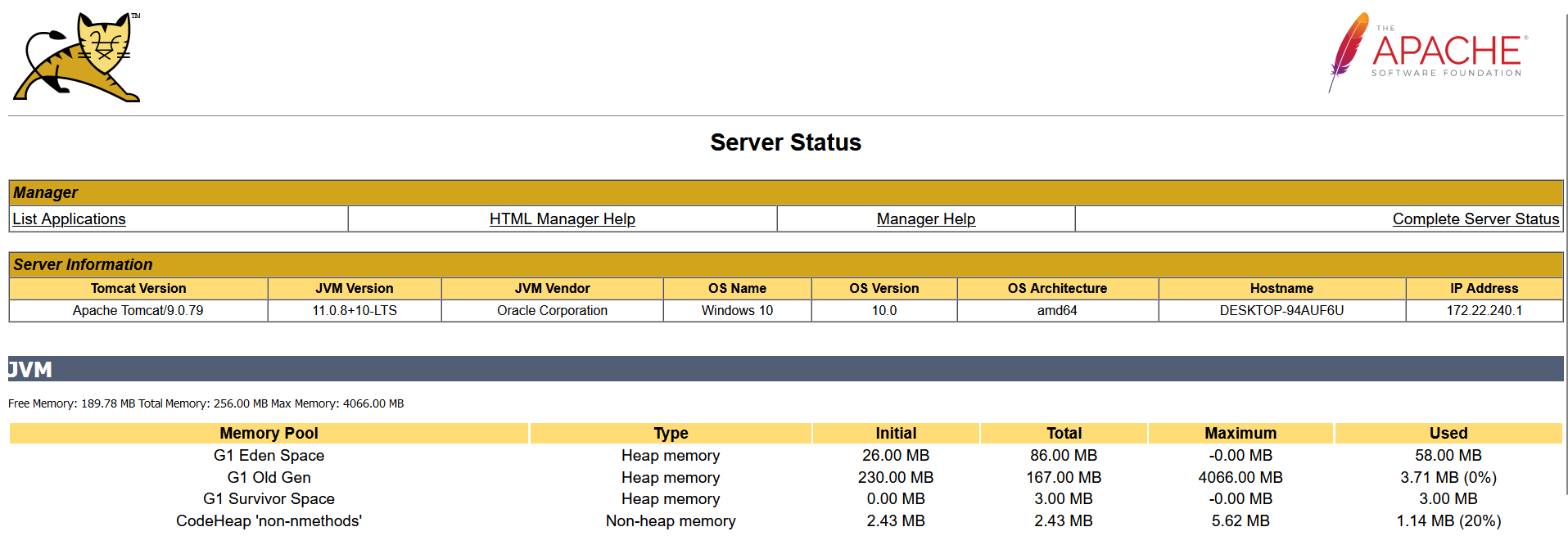Click the Server Status page heading

(x=785, y=142)
